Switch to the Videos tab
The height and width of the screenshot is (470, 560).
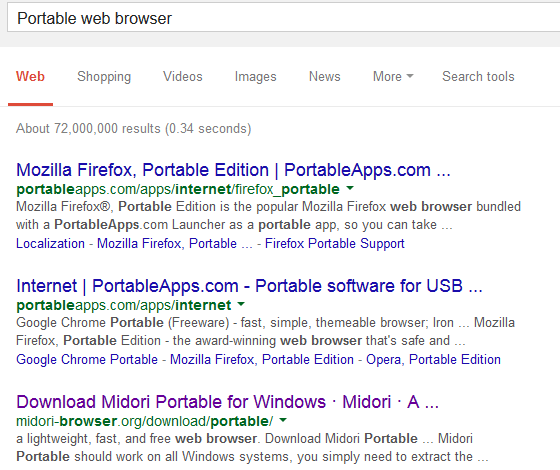[183, 76]
